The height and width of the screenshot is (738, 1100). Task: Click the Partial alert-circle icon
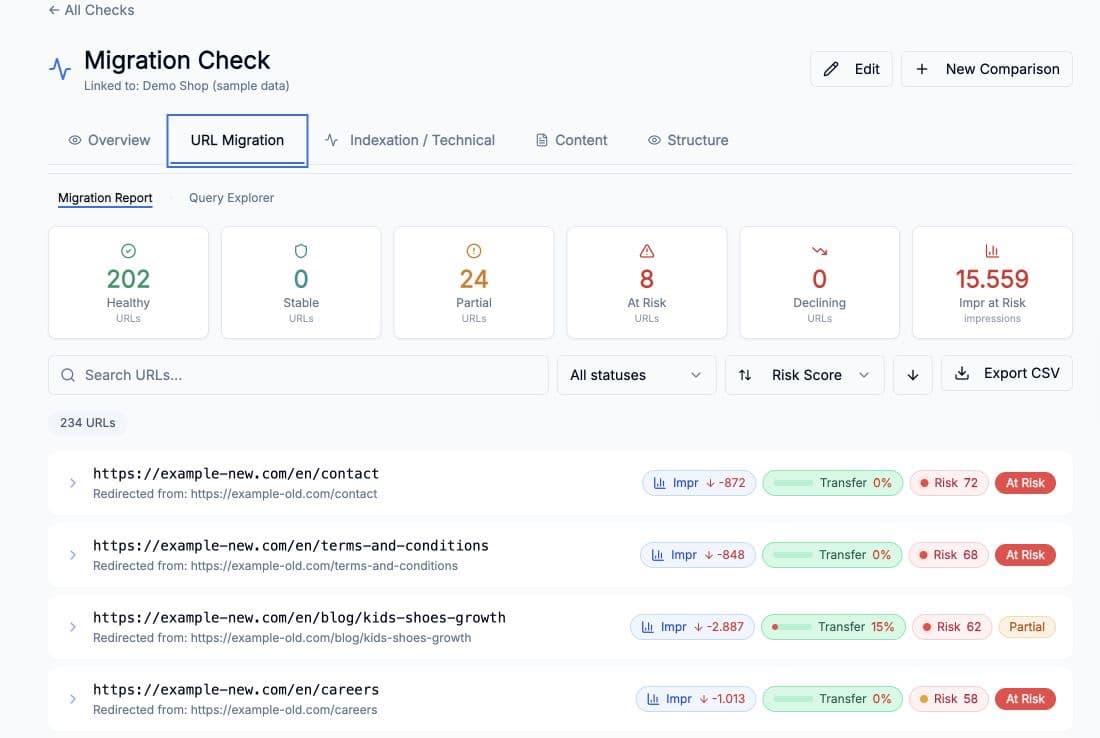[x=474, y=250]
